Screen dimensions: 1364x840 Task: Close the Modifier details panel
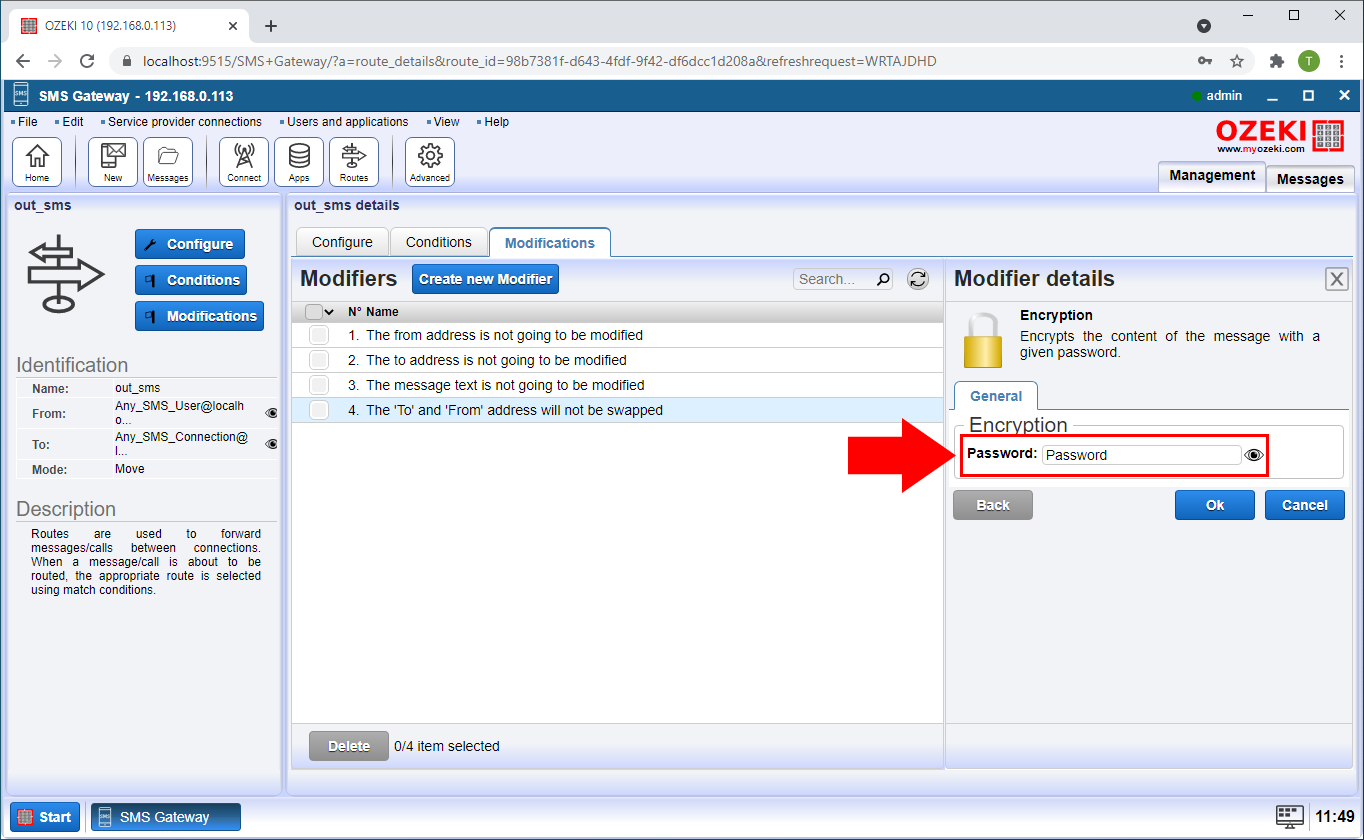coord(1336,279)
